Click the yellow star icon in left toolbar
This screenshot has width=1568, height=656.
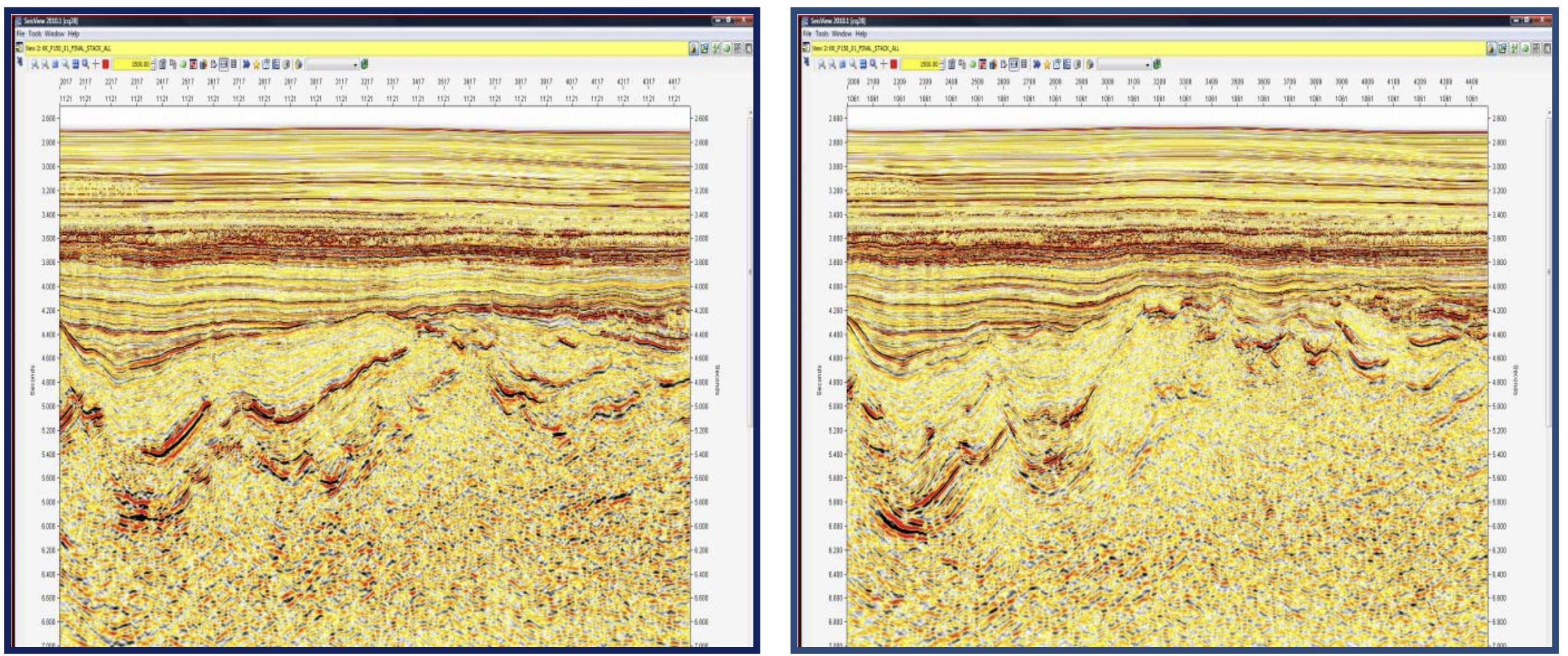pos(256,64)
